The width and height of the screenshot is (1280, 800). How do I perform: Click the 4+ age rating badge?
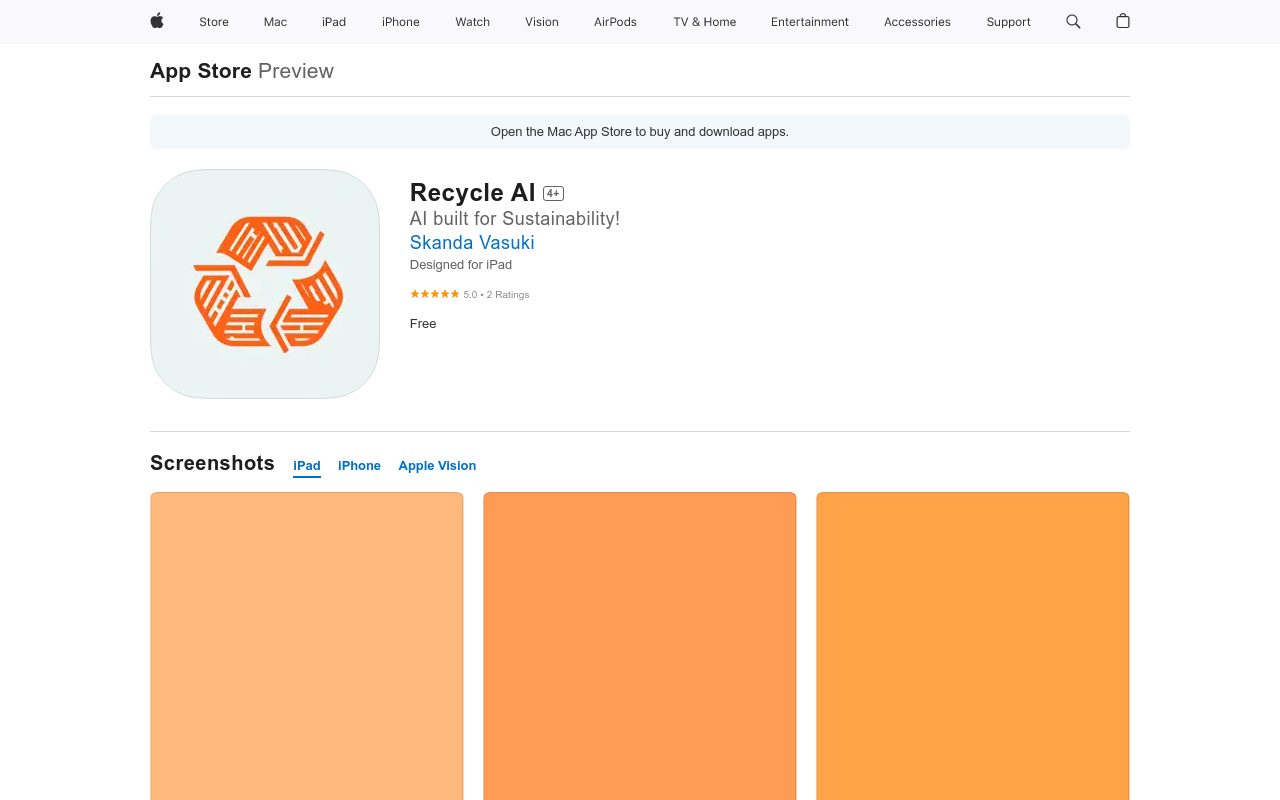coord(553,193)
